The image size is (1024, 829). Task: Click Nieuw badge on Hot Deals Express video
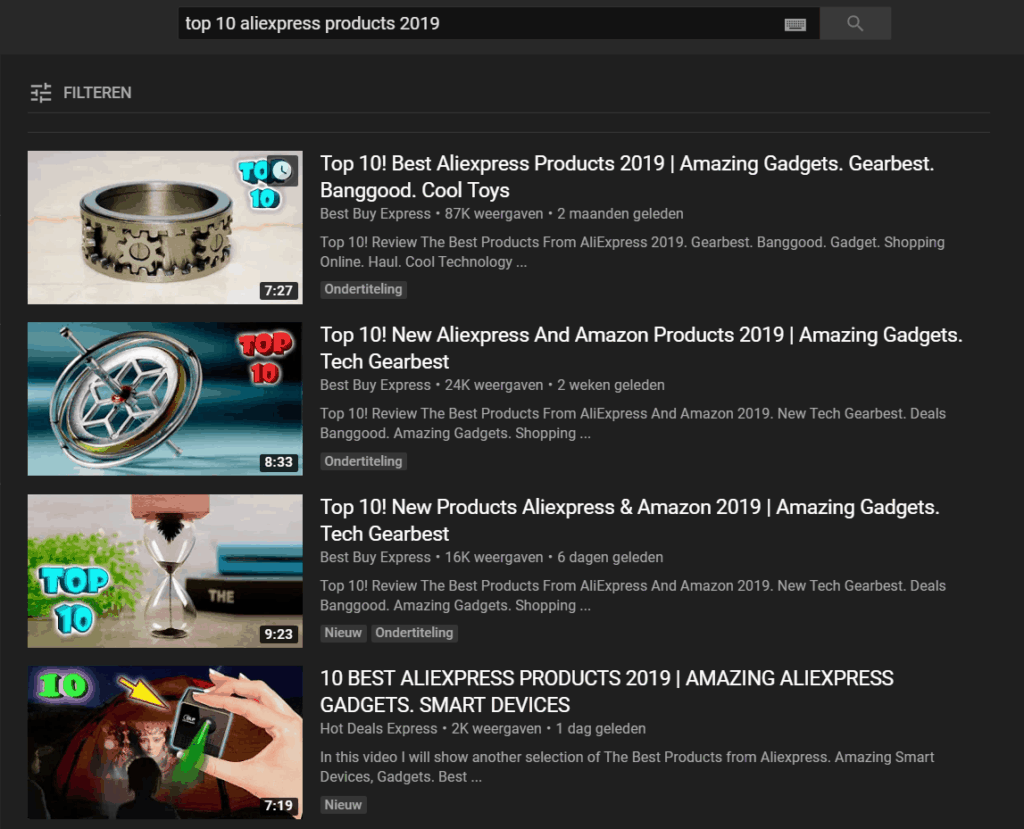[x=343, y=805]
